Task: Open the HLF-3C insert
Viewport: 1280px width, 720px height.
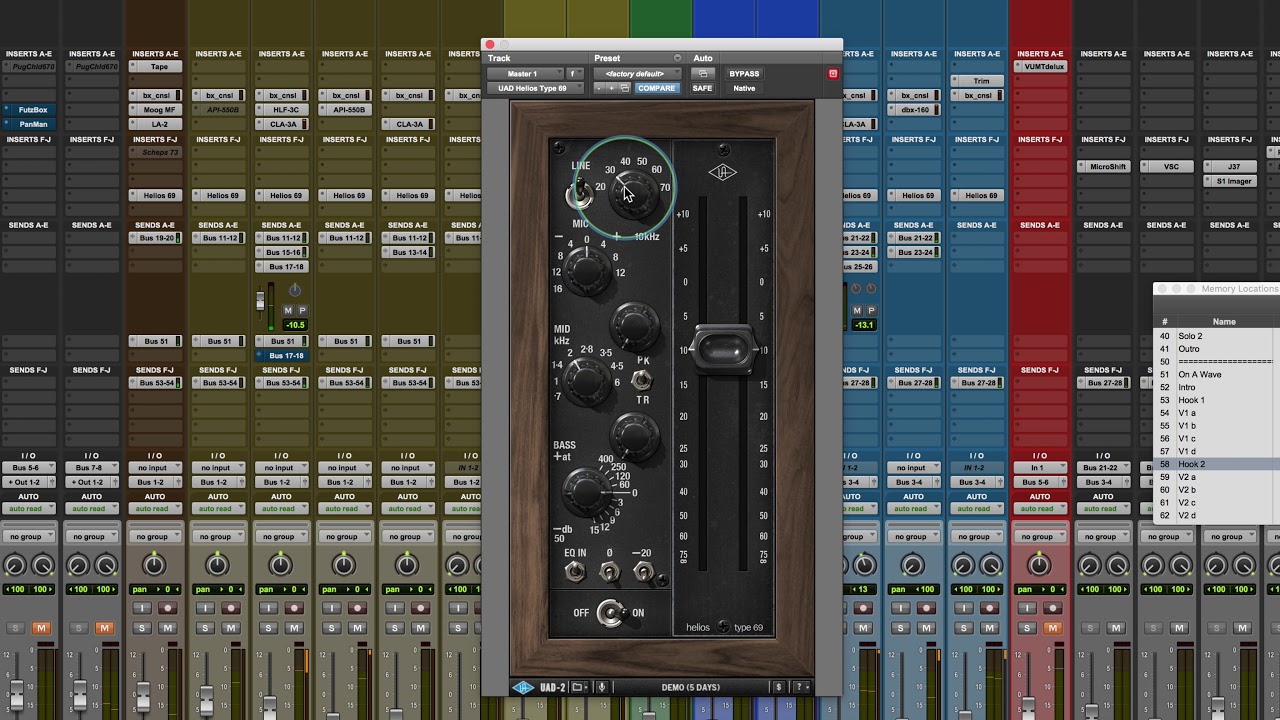Action: tap(284, 110)
